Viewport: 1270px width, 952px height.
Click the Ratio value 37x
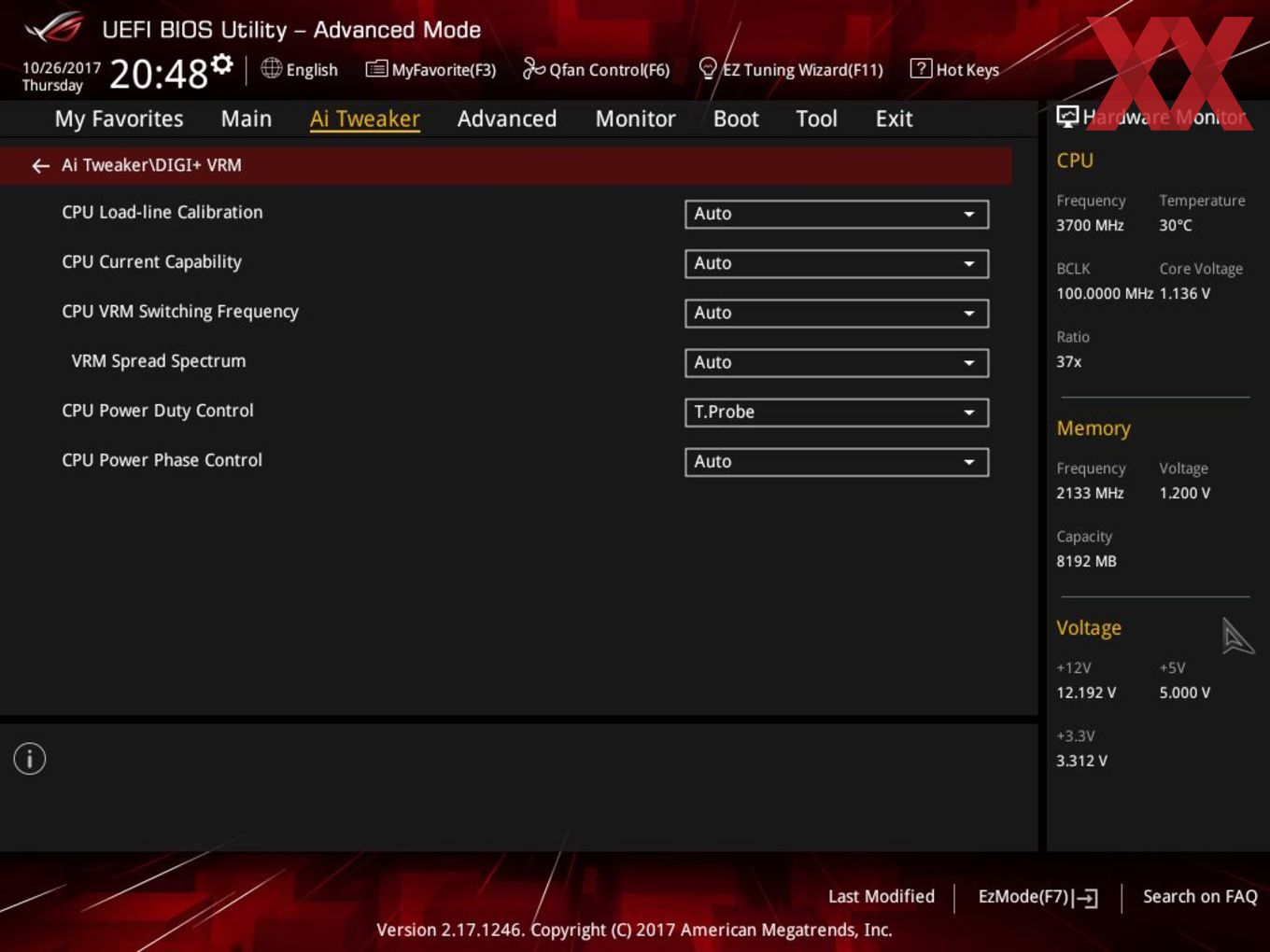[1069, 361]
